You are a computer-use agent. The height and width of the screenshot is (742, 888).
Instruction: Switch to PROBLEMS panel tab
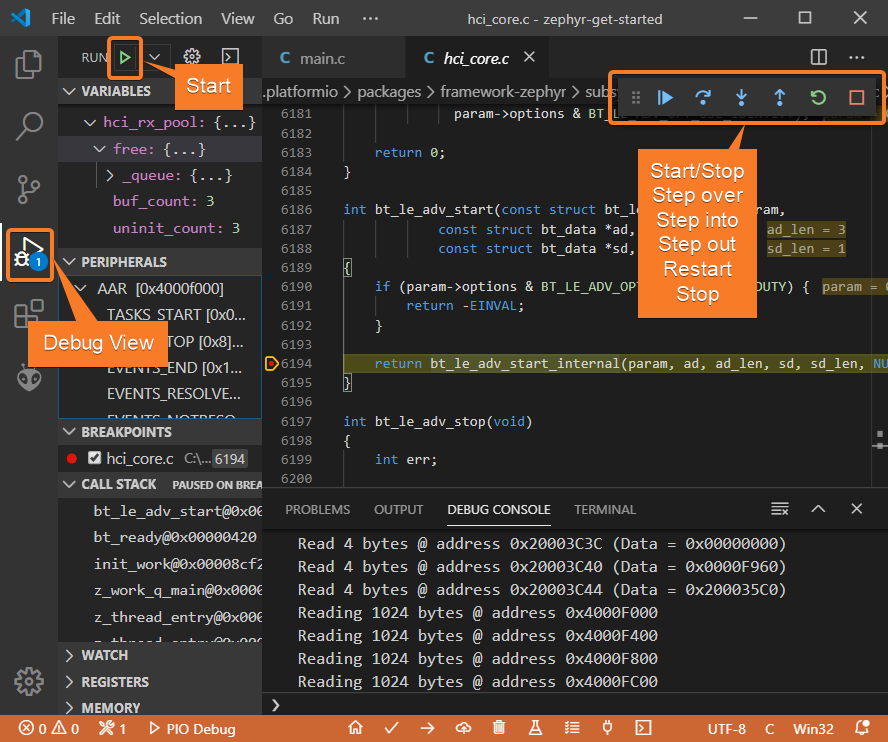[317, 509]
